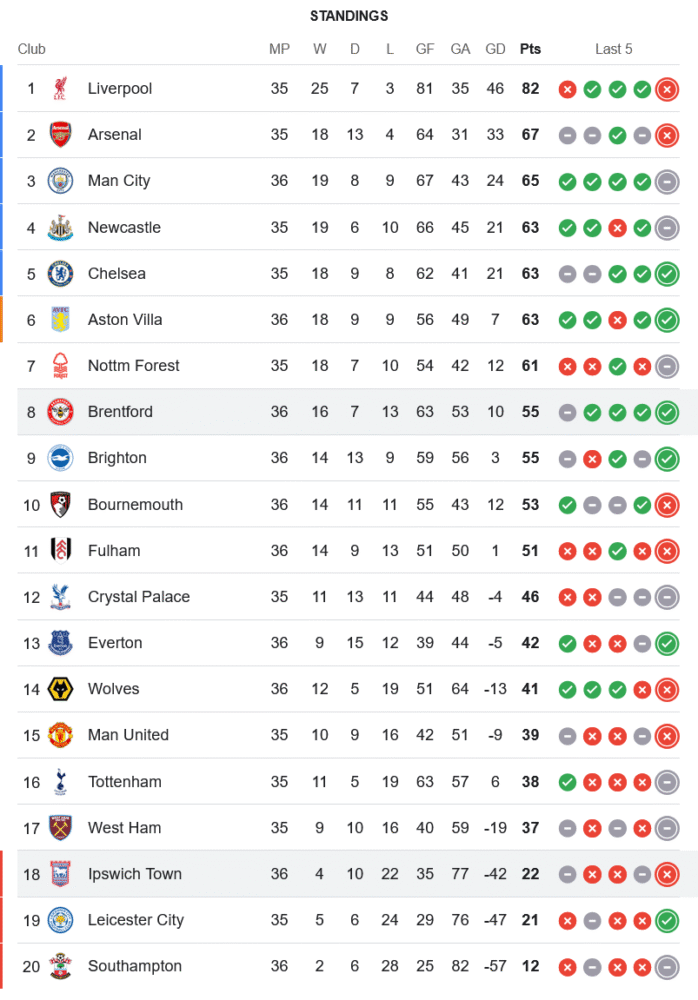Image resolution: width=698 pixels, height=1000 pixels.
Task: Click the GD column header
Action: tap(495, 49)
